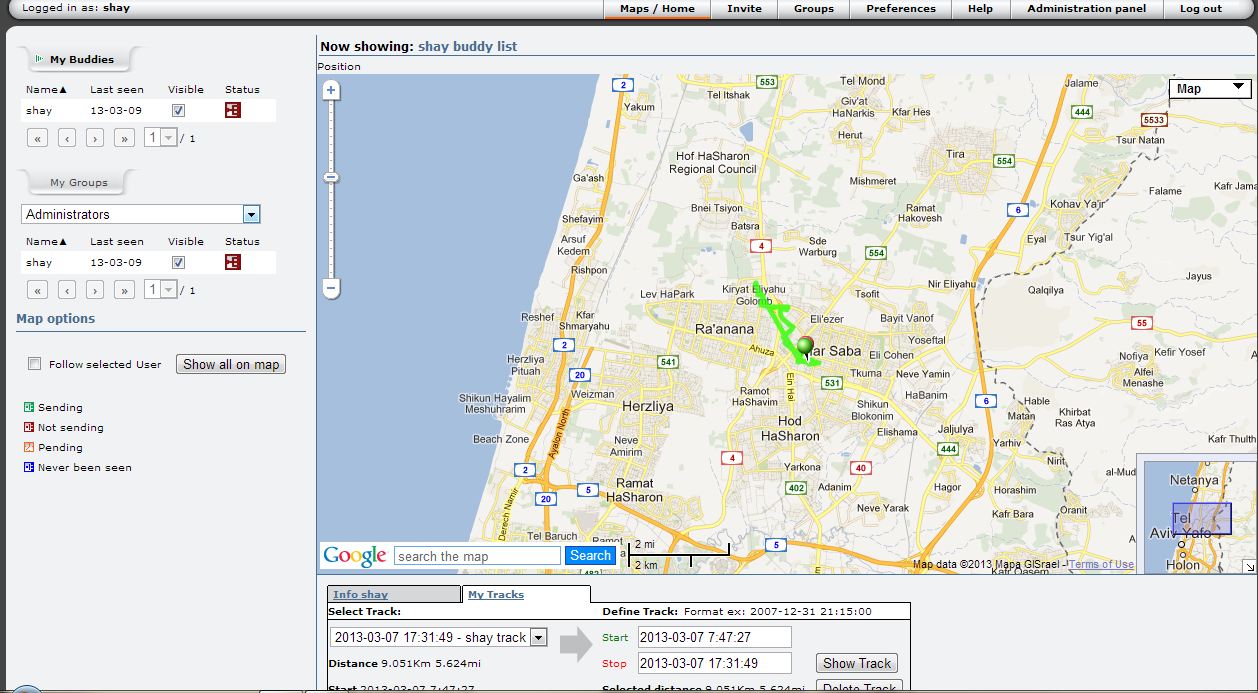Open the Preferences menu item
The height and width of the screenshot is (693, 1258).
click(901, 9)
